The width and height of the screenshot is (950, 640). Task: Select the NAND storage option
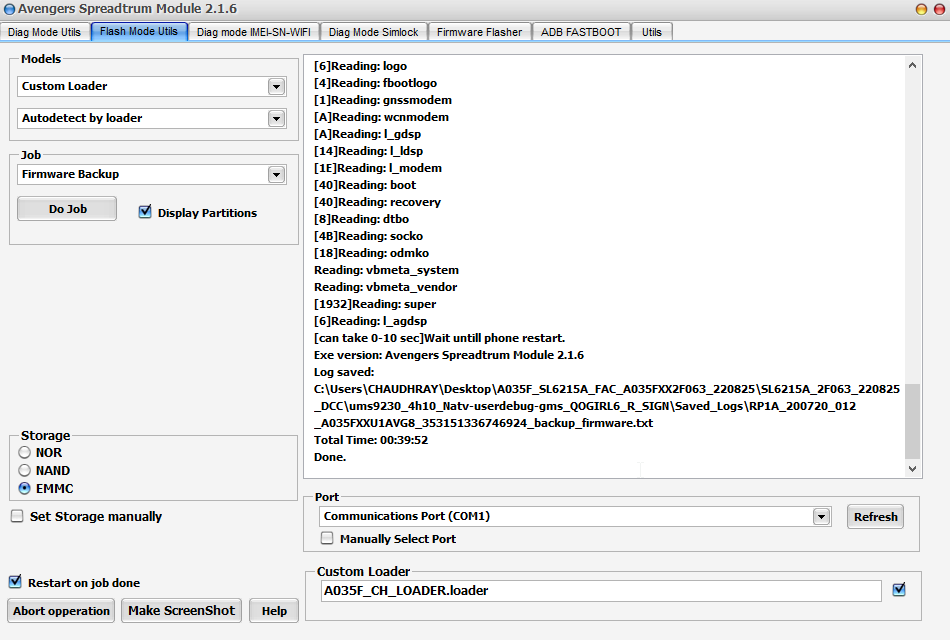pyautogui.click(x=24, y=470)
